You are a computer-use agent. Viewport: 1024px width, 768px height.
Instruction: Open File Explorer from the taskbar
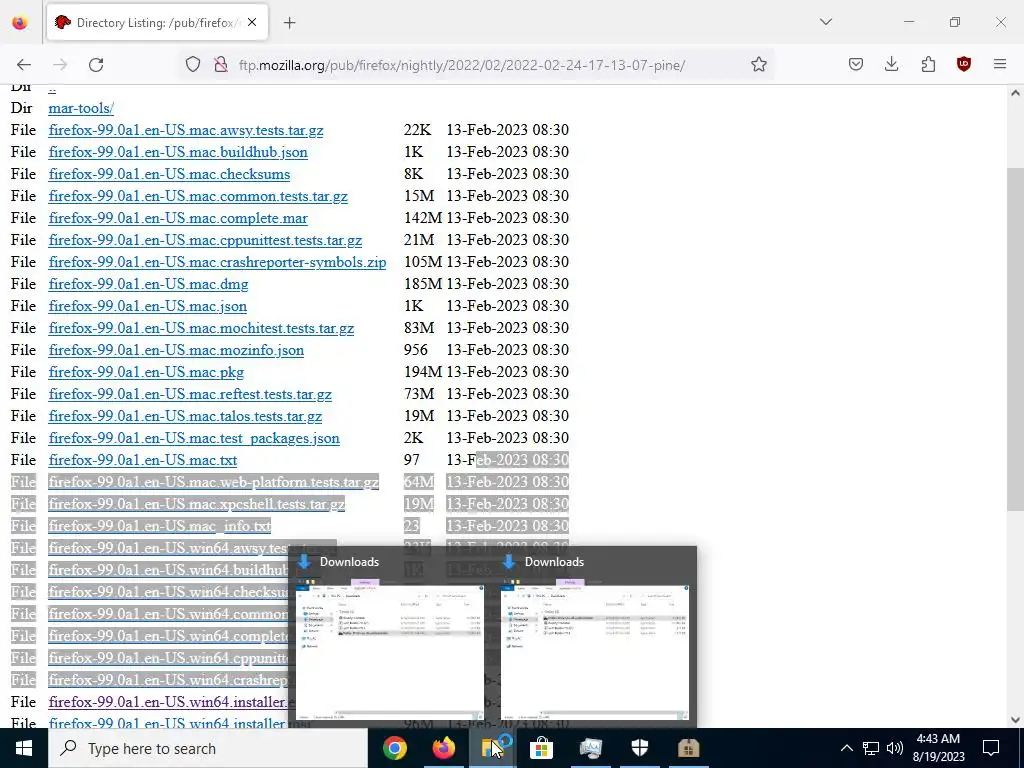pyautogui.click(x=492, y=748)
